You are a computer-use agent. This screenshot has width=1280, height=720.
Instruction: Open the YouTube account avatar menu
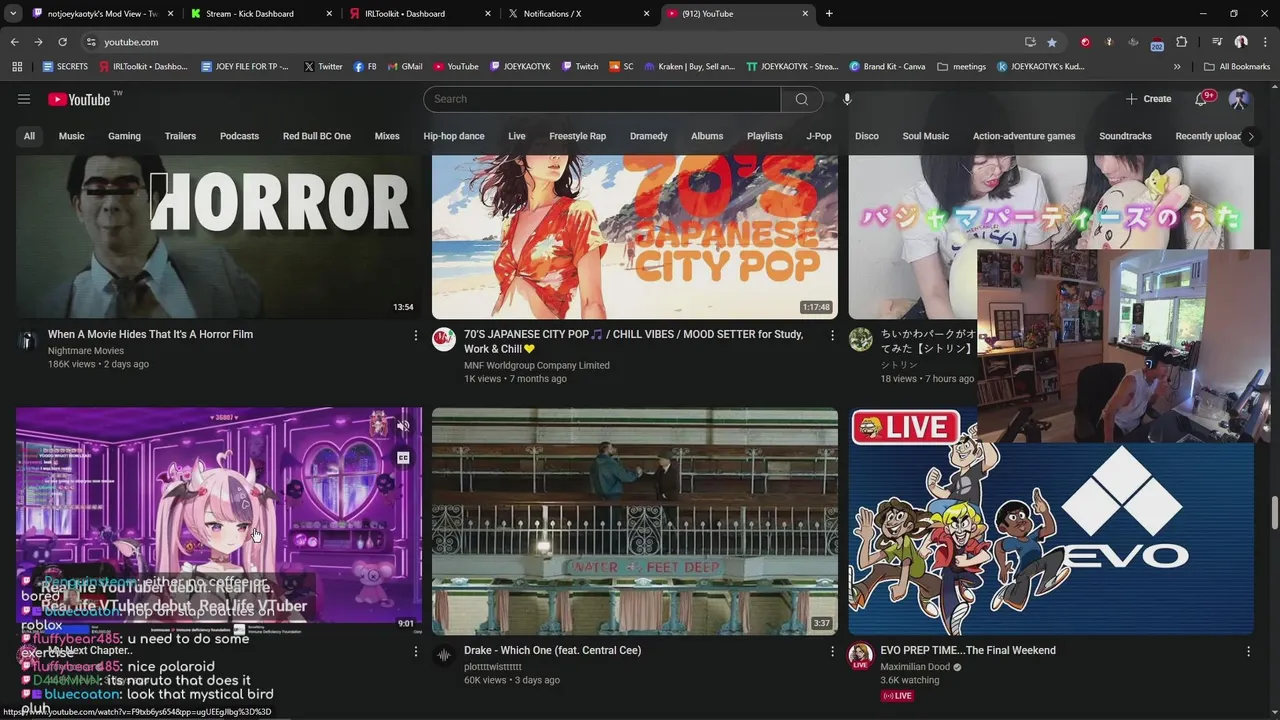[x=1238, y=99]
